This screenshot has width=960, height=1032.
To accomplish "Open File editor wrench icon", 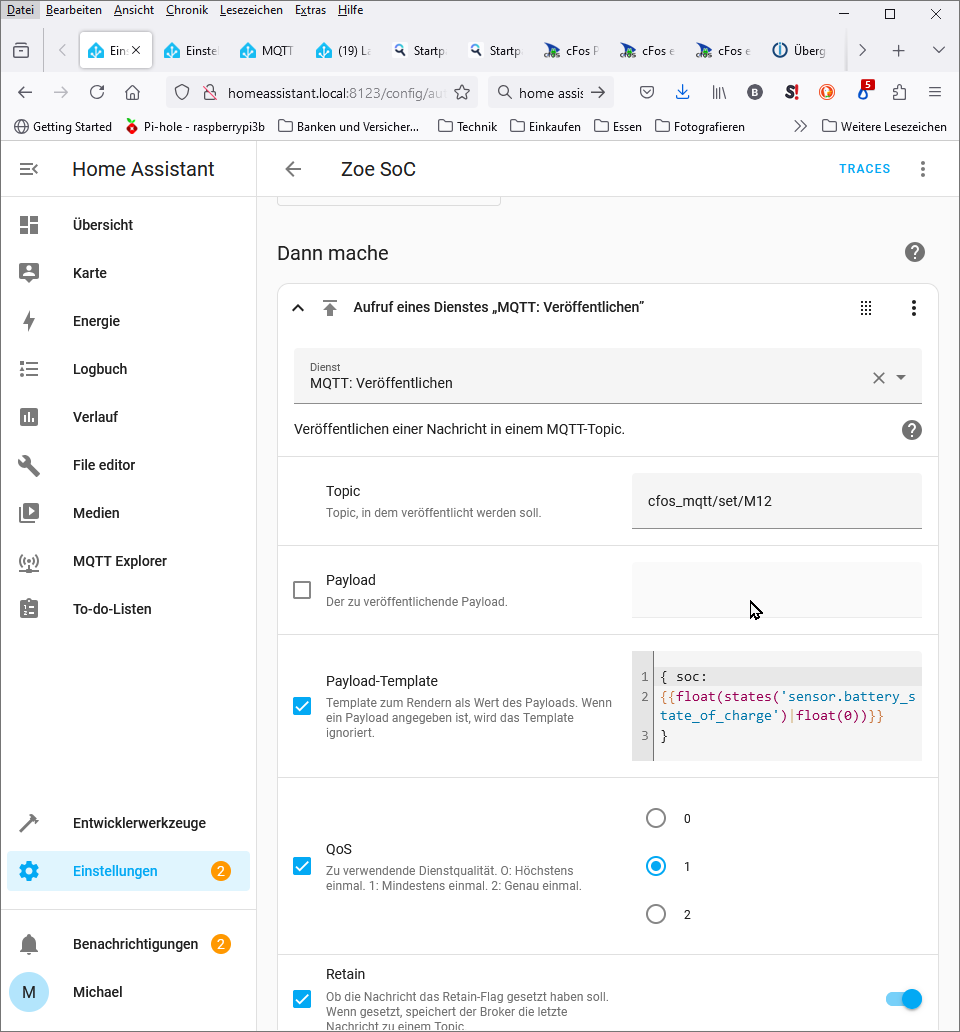I will [29, 465].
